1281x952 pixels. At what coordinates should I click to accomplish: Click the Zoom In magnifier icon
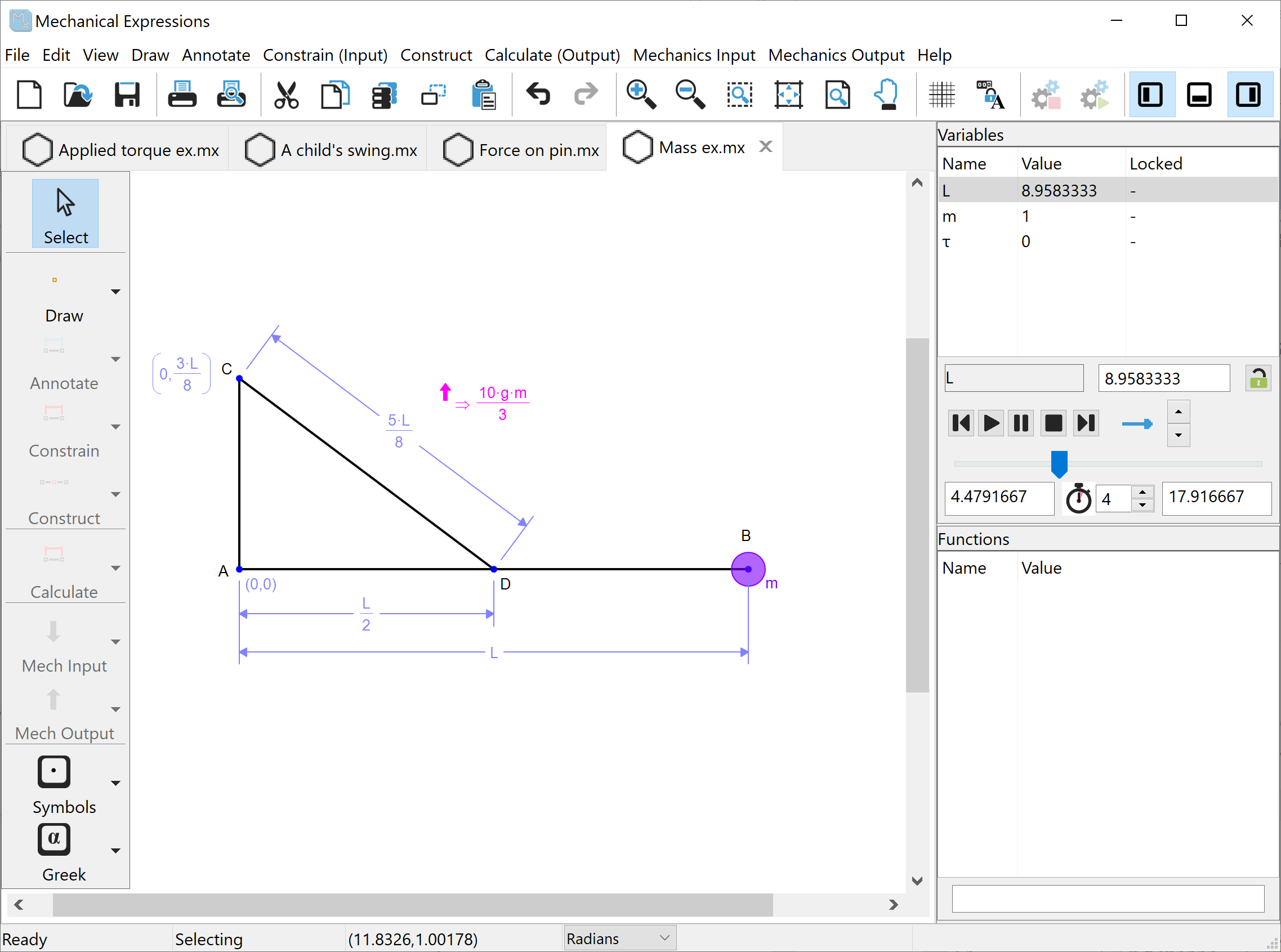coord(641,95)
